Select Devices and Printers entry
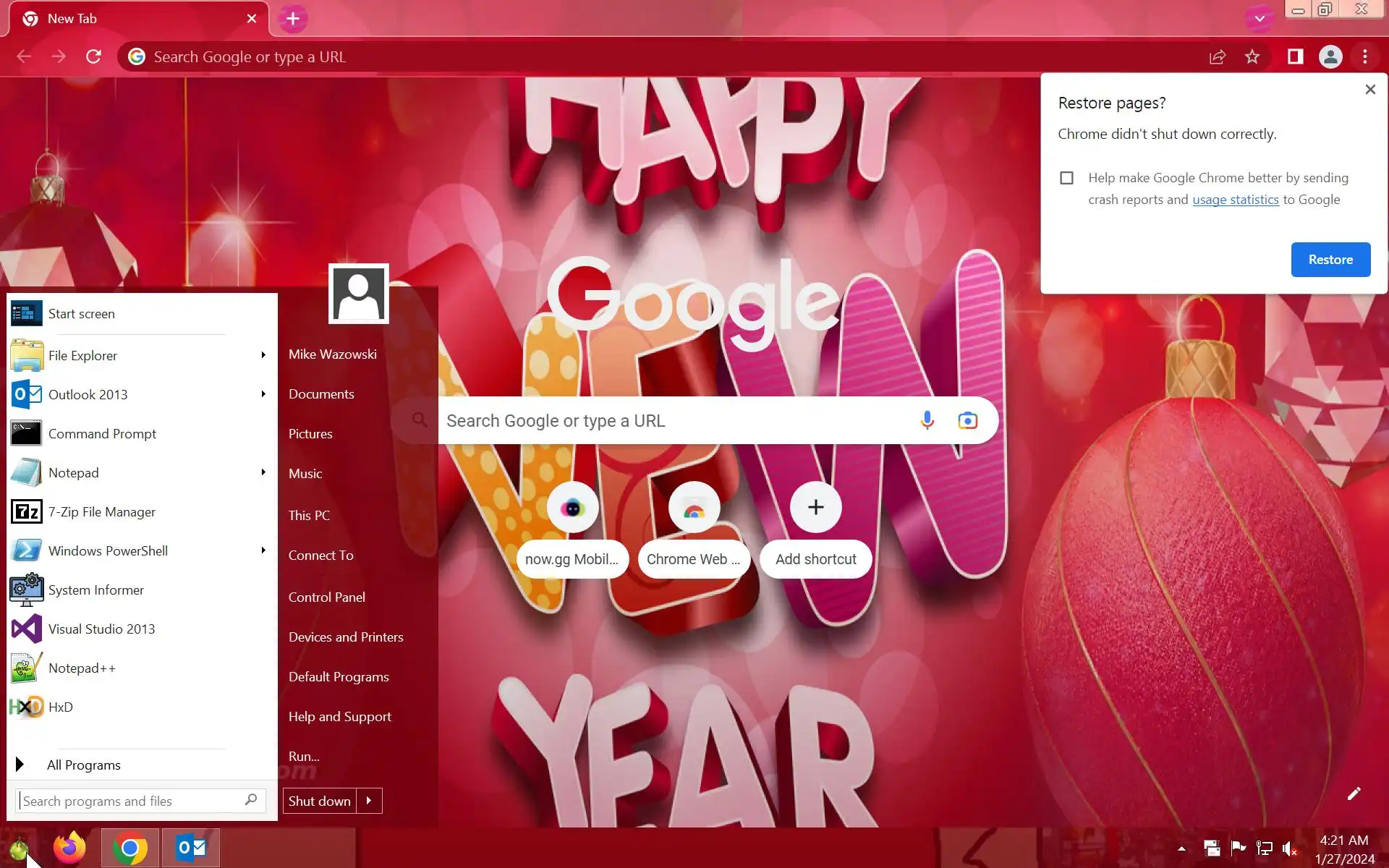 [x=346, y=637]
